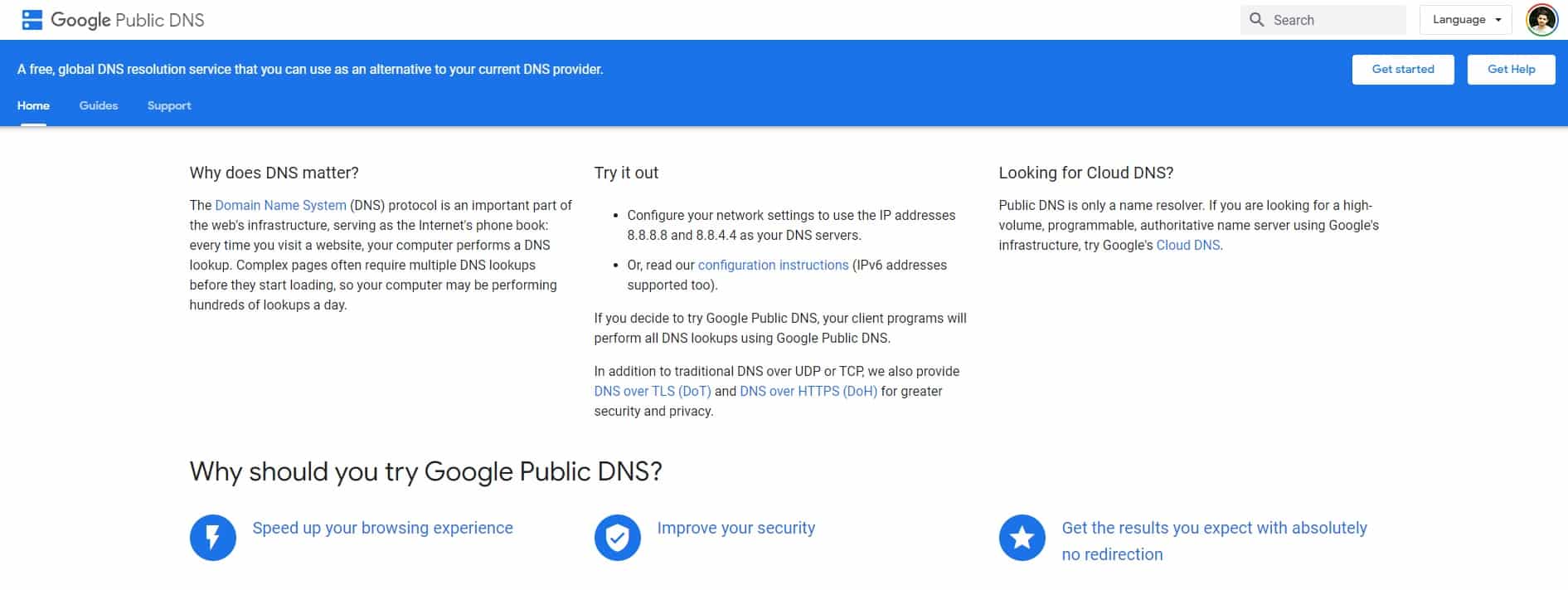Switch to the Guides tab

99,105
